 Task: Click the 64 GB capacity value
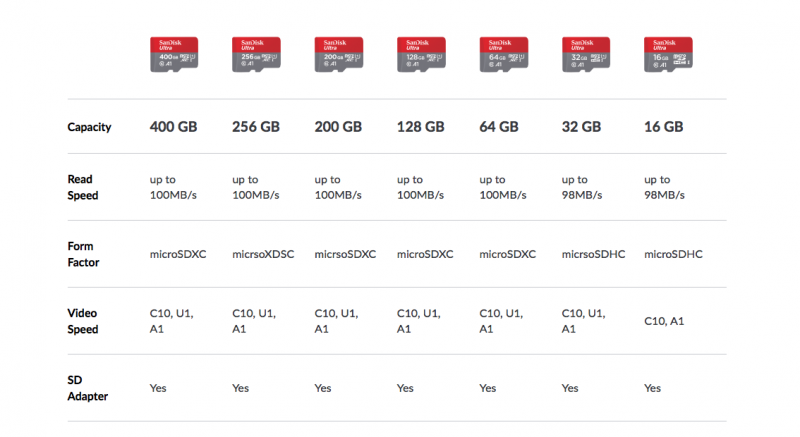(499, 126)
